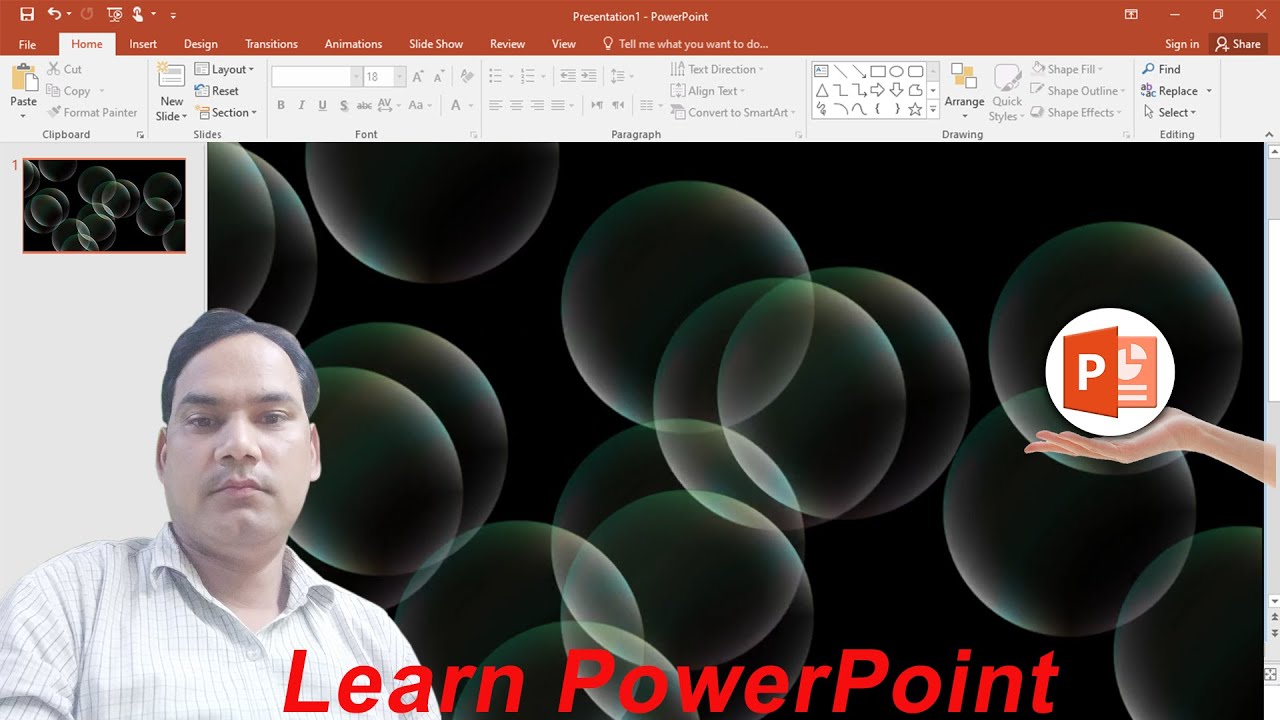
Task: Choose the rectangle shape in shapes gallery
Action: [878, 71]
